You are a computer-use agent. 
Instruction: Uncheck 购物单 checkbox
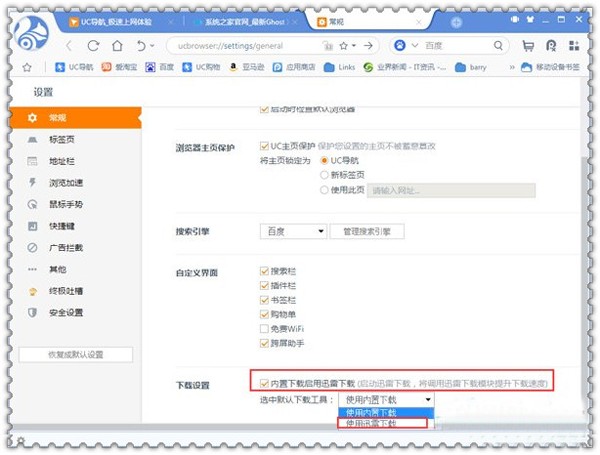pos(264,315)
